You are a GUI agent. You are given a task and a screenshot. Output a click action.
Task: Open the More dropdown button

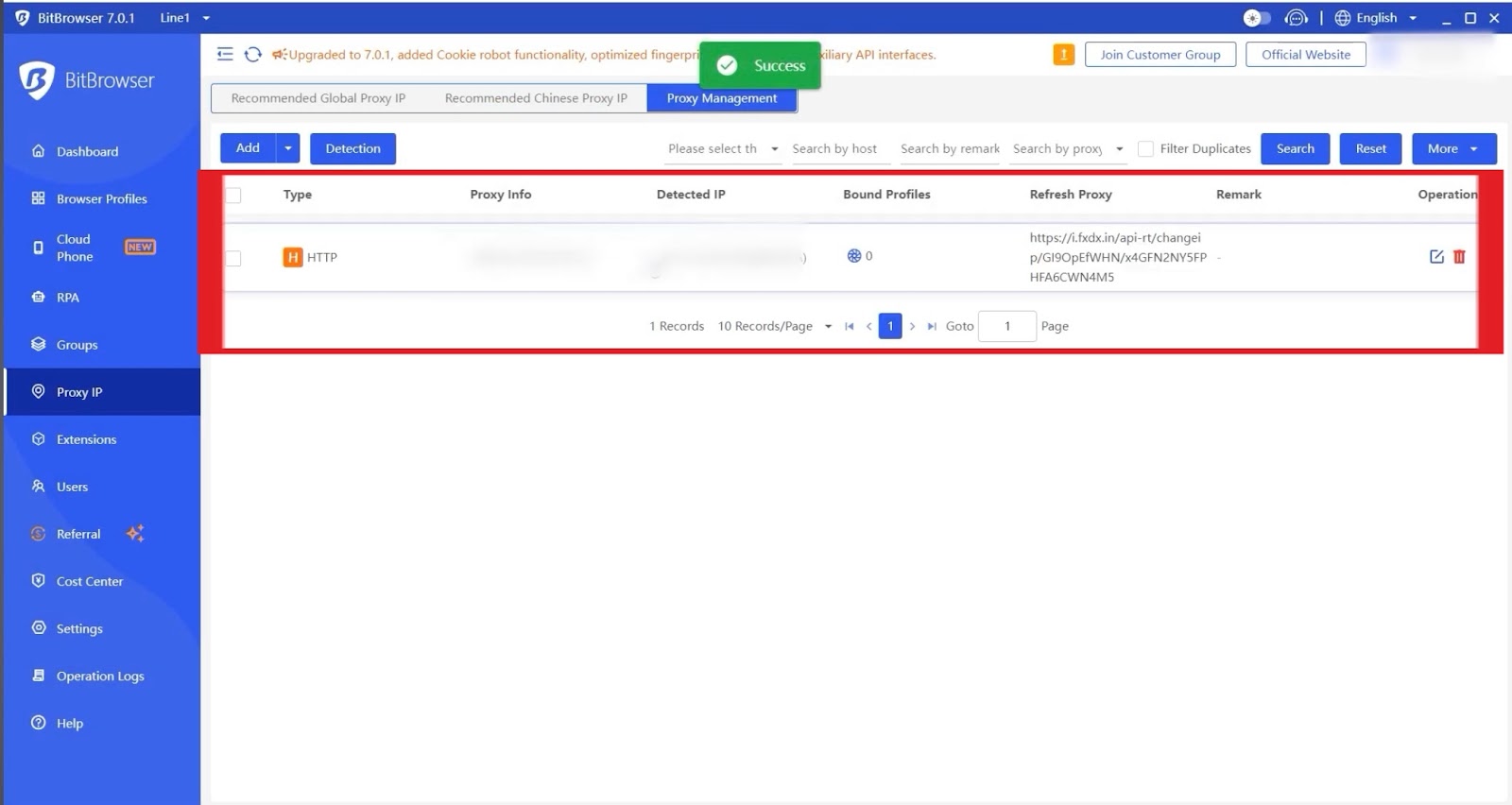click(x=1453, y=148)
